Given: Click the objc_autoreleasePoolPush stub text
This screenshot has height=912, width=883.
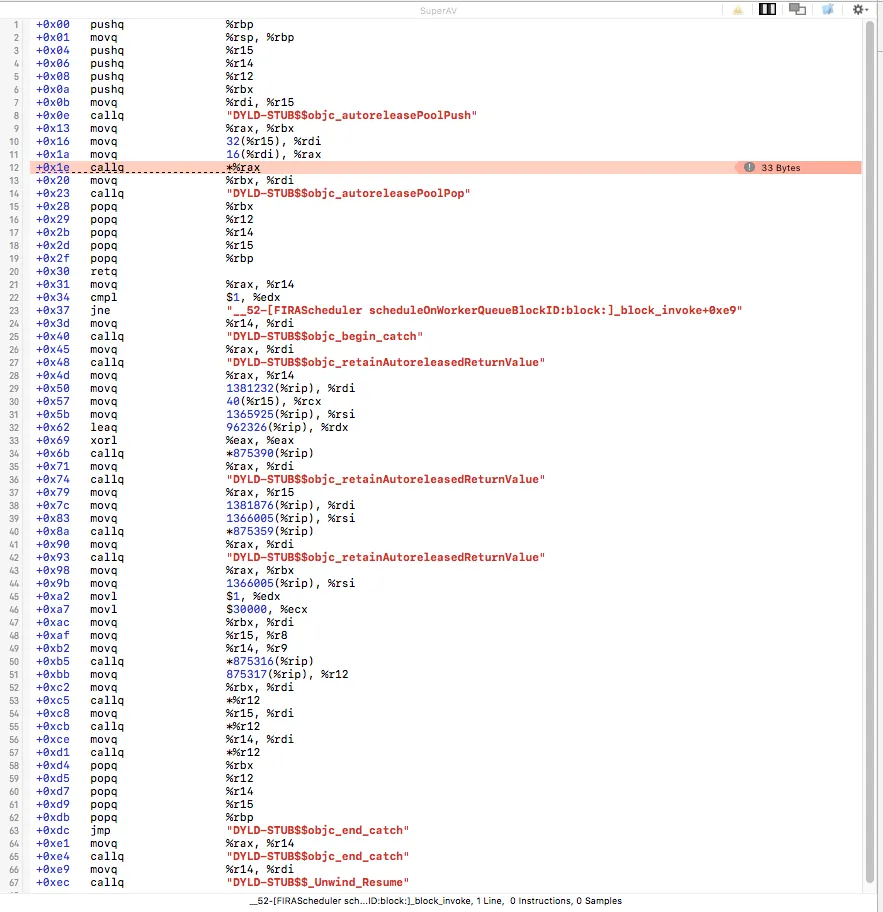Looking at the screenshot, I should coord(351,115).
